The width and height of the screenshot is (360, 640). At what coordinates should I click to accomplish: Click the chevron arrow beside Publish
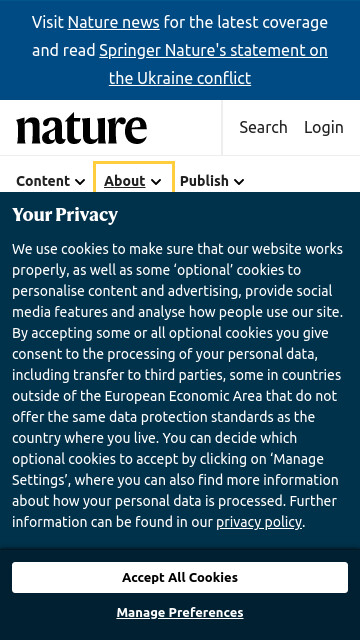click(239, 182)
